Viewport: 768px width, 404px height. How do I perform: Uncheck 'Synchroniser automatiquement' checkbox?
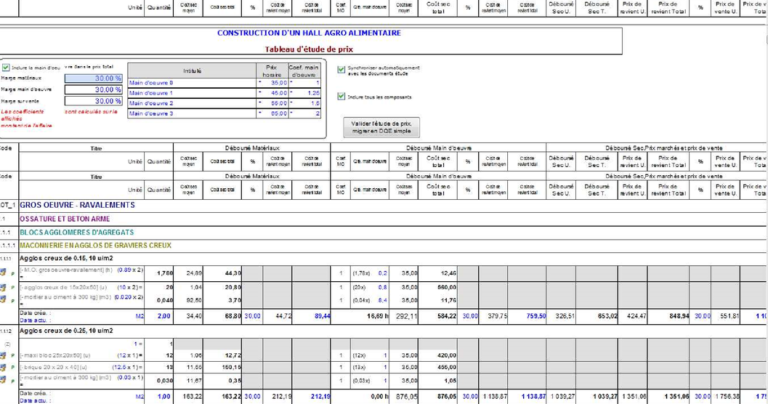(x=341, y=70)
